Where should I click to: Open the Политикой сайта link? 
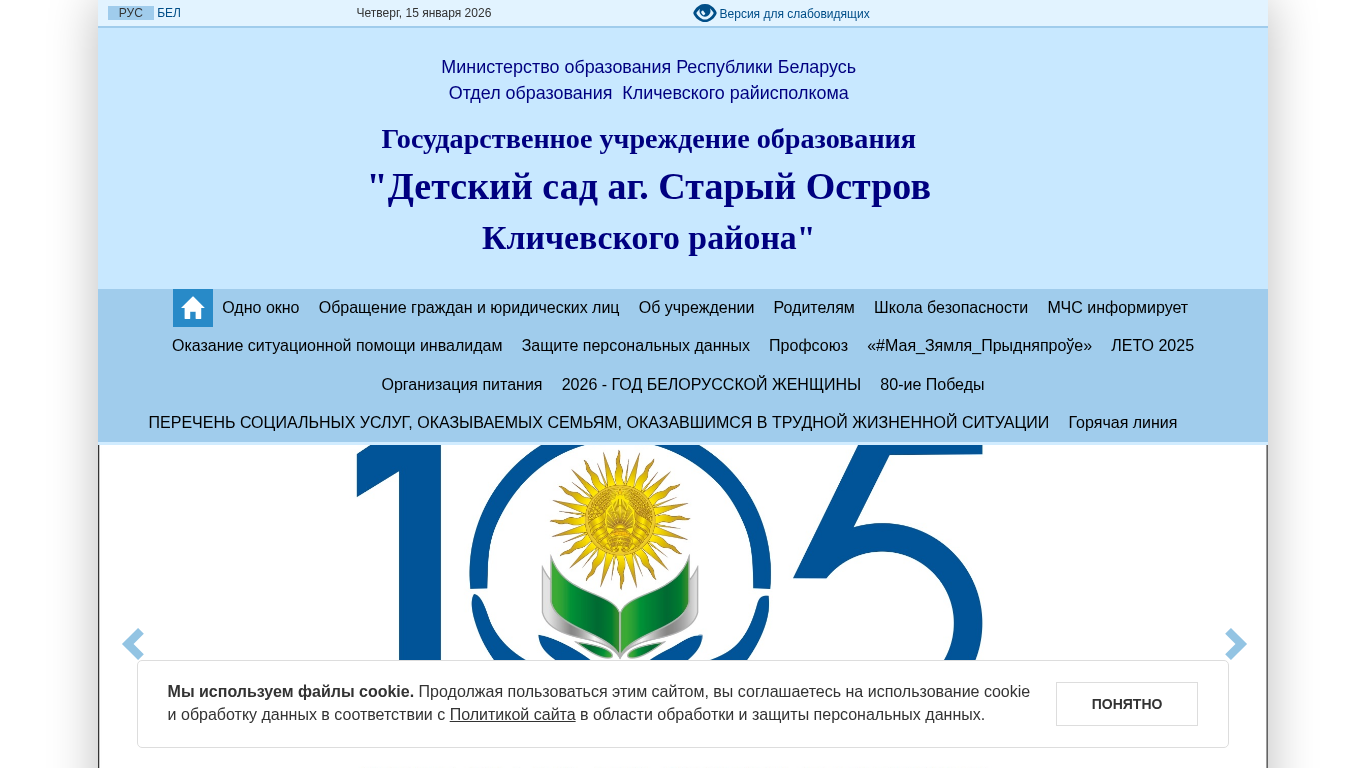(x=513, y=715)
